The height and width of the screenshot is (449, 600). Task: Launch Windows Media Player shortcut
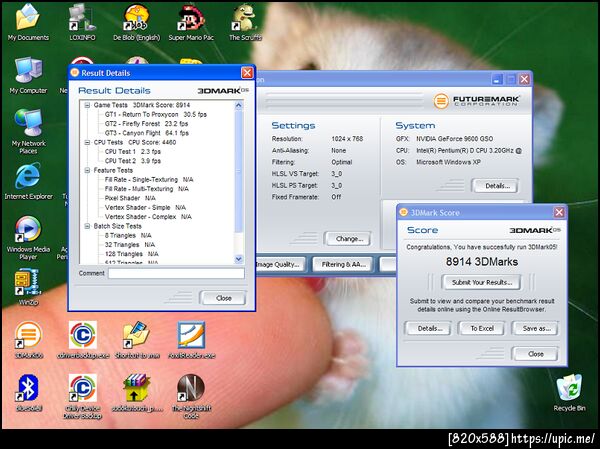pos(28,237)
